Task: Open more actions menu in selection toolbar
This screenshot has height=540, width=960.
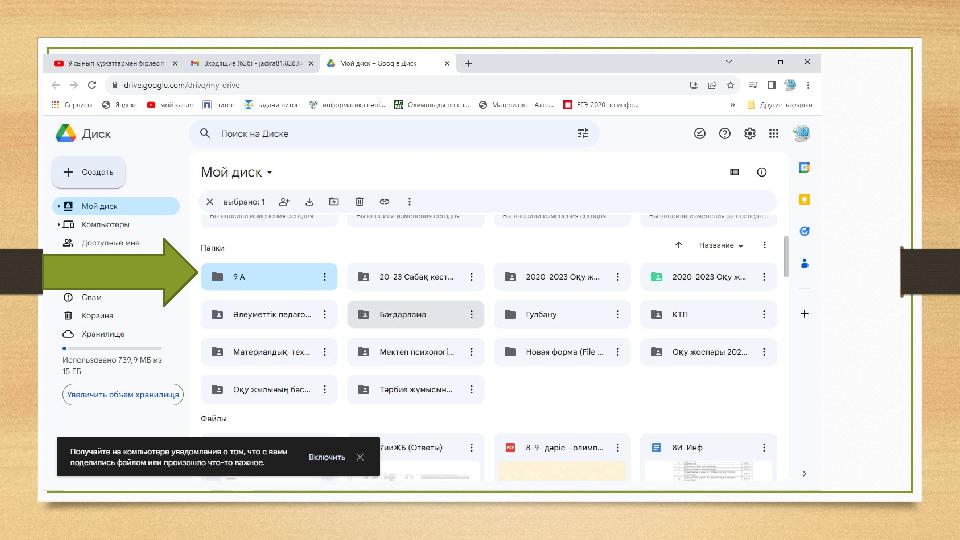Action: [x=409, y=201]
